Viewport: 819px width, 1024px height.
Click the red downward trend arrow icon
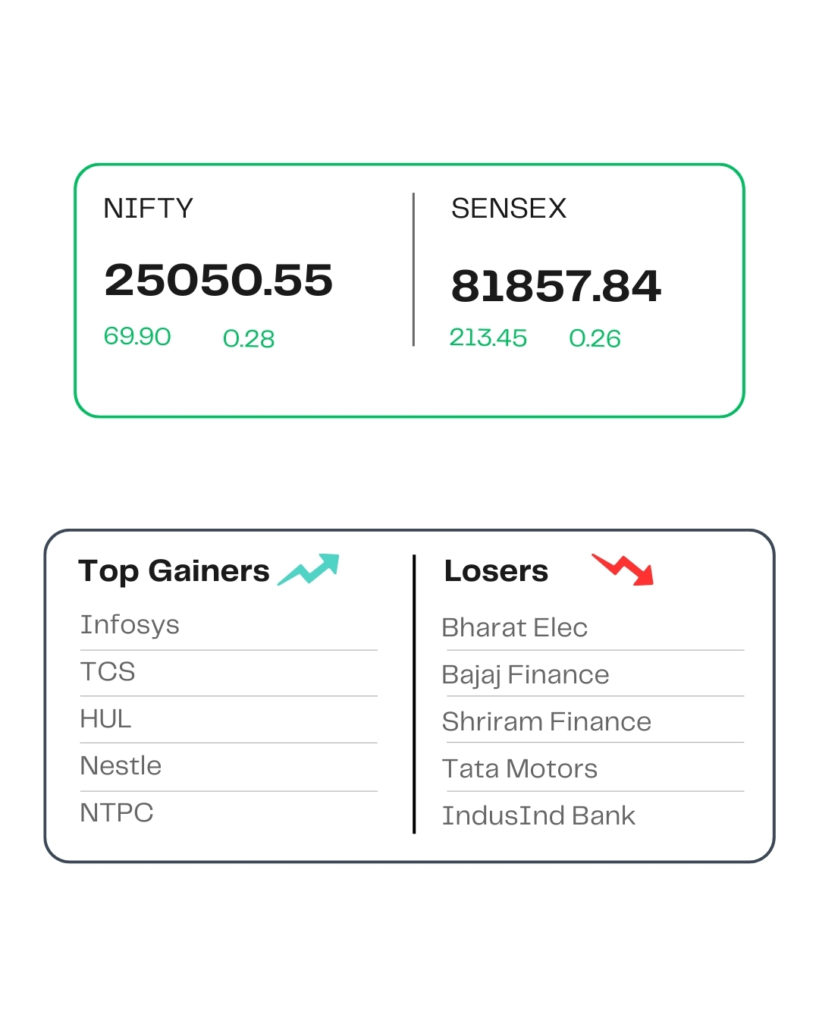pos(623,569)
